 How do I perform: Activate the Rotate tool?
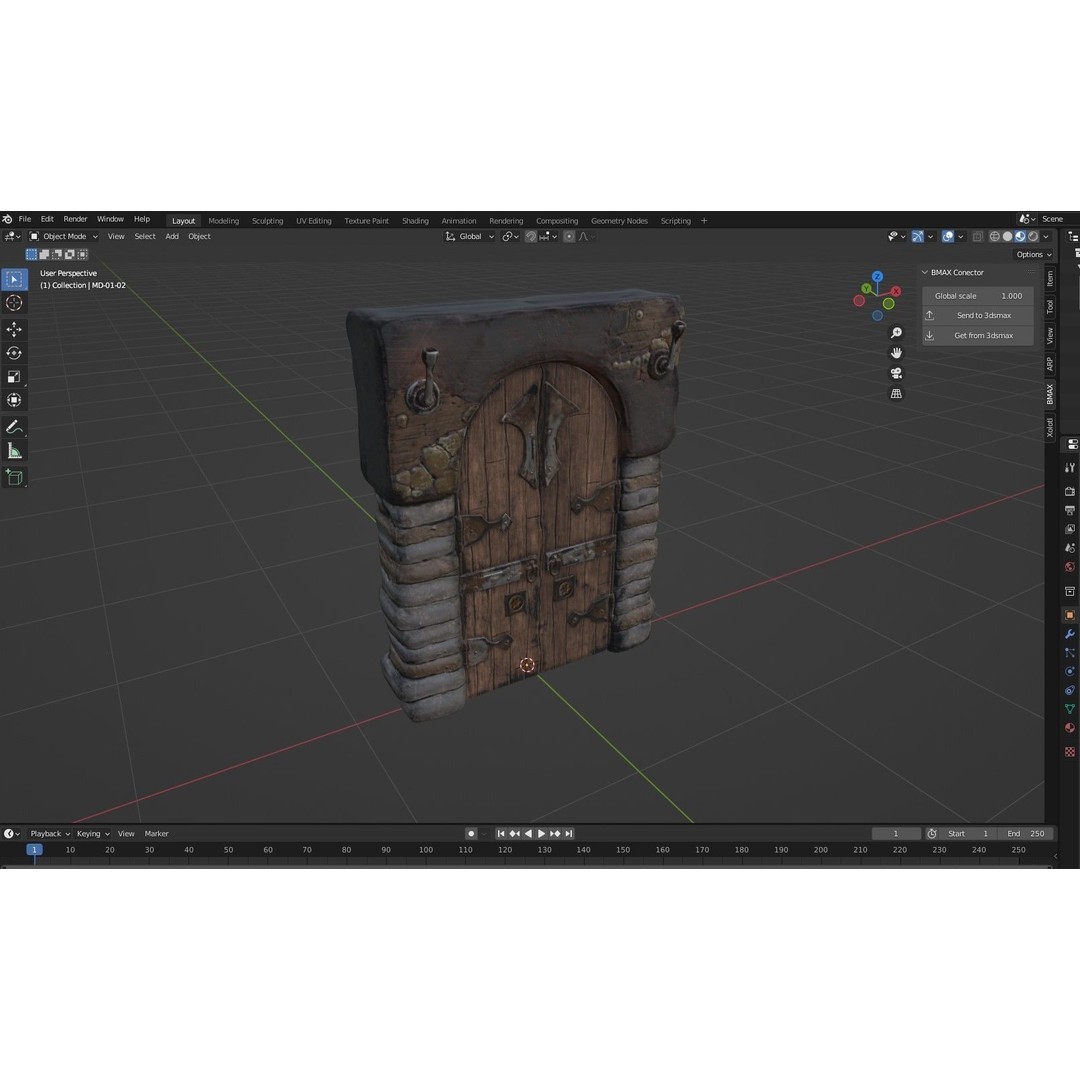pyautogui.click(x=14, y=352)
